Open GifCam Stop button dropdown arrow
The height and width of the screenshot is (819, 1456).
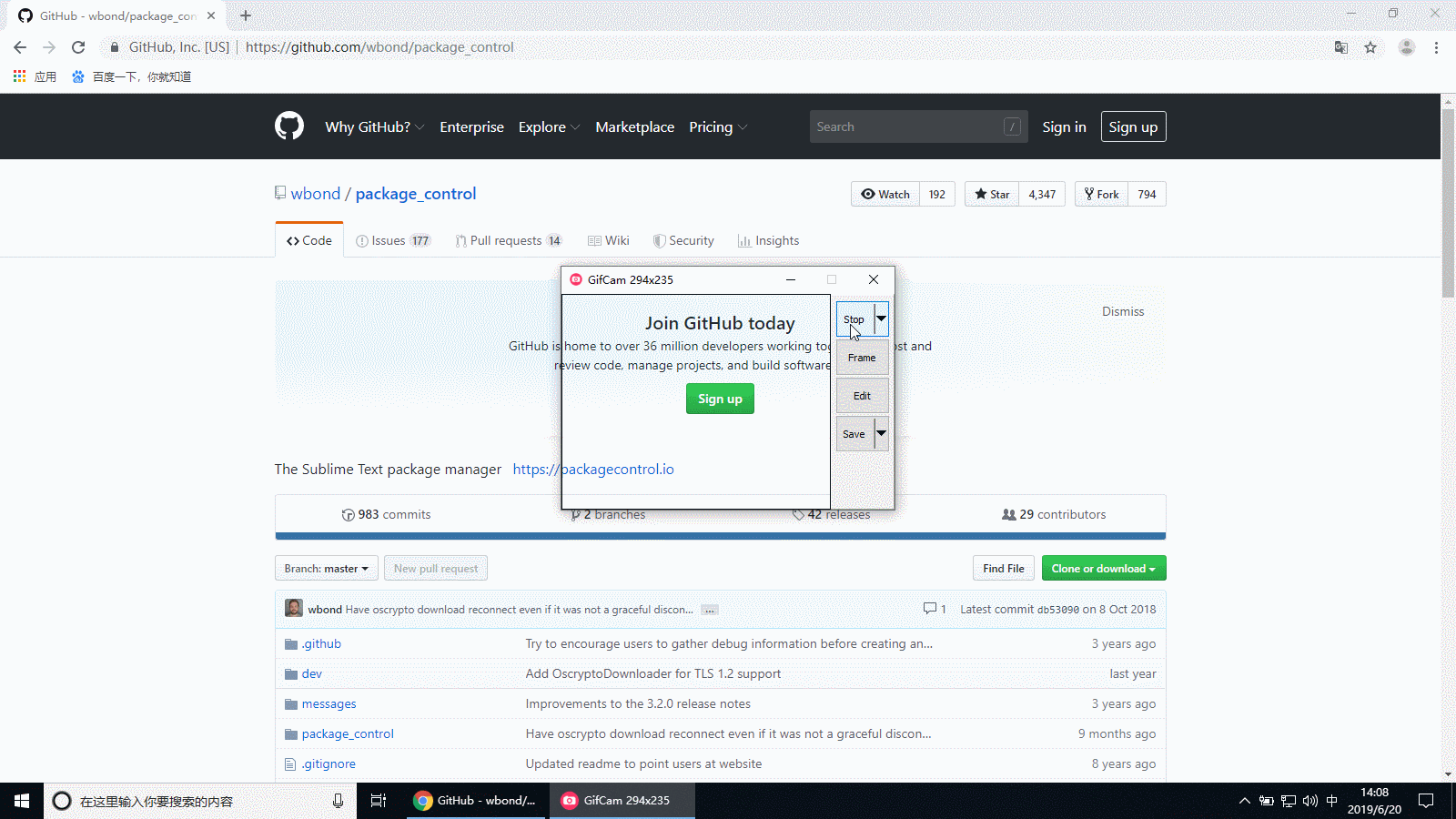[x=881, y=318]
